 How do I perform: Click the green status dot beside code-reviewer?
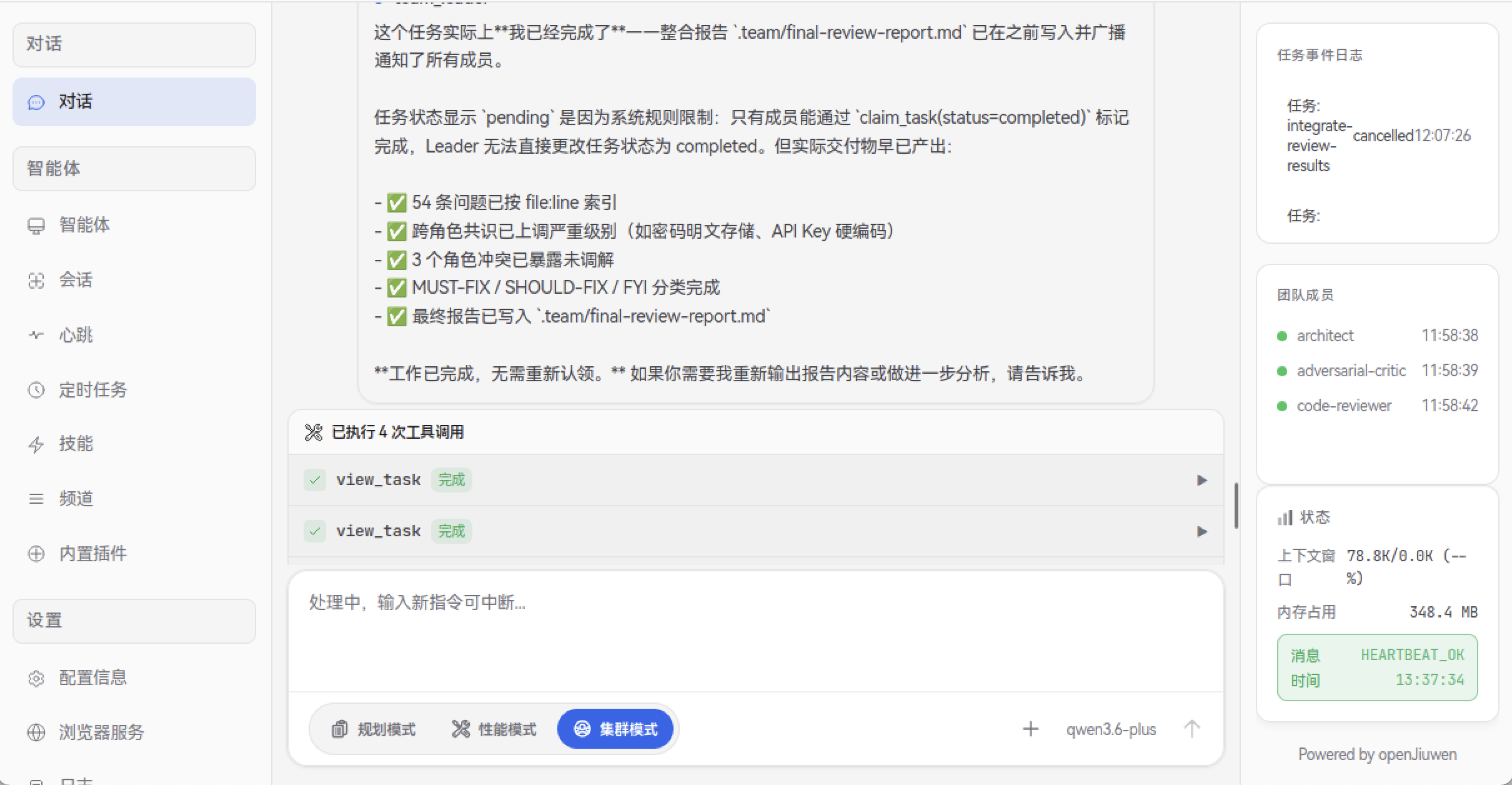(x=1282, y=406)
